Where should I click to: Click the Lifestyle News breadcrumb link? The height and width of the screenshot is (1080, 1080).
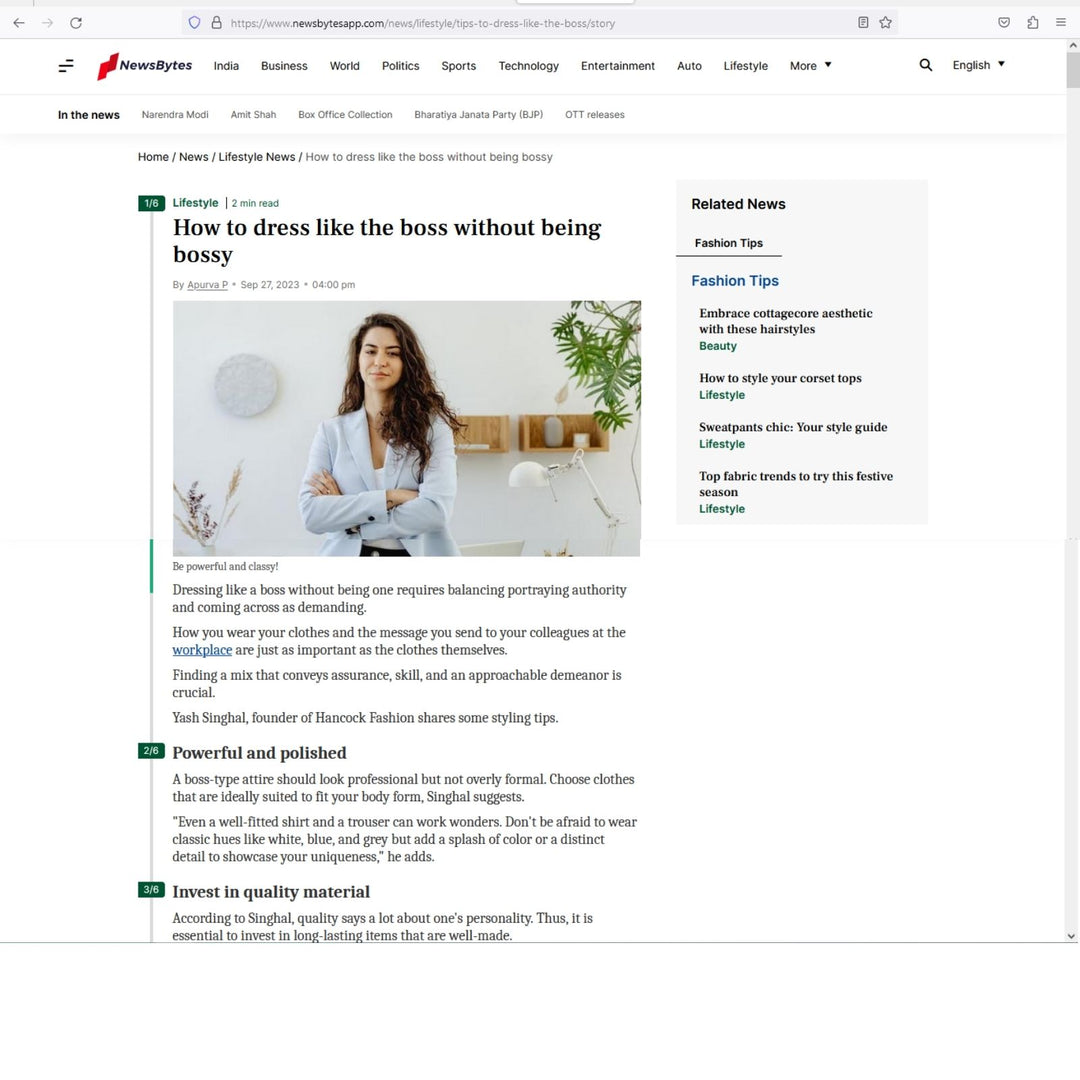pos(257,157)
